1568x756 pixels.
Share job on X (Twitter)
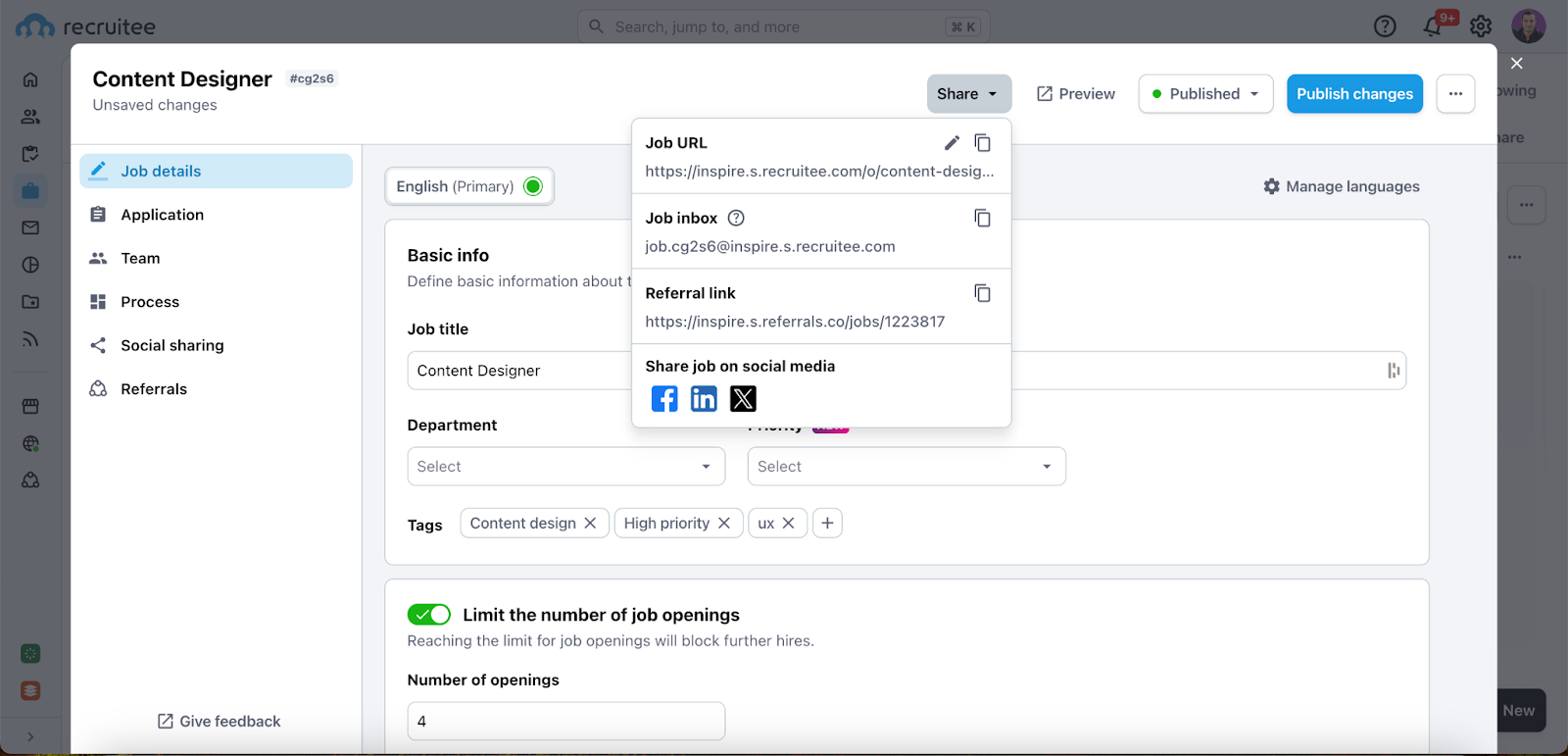coord(743,399)
